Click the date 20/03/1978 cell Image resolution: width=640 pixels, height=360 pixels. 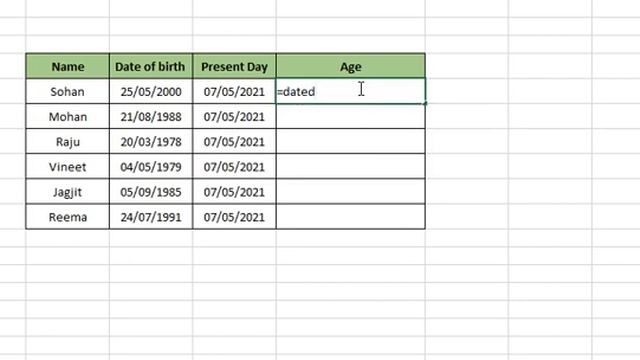[151, 141]
